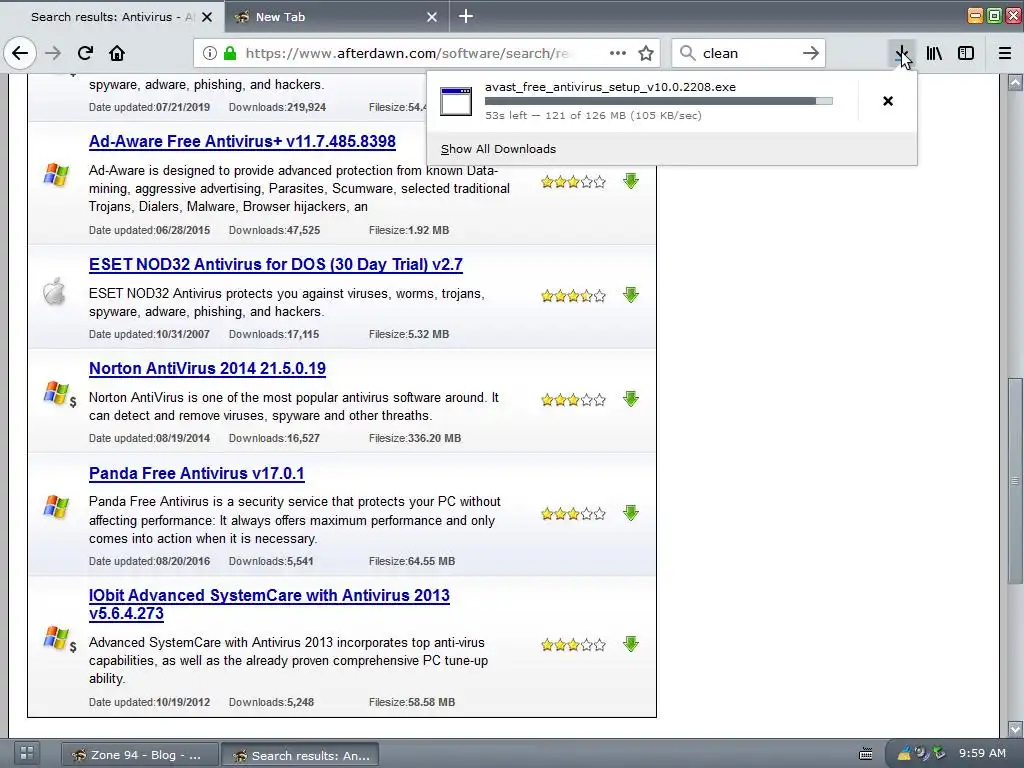Download IObit SystemCare via green arrow
Viewport: 1024px width, 768px height.
[630, 644]
